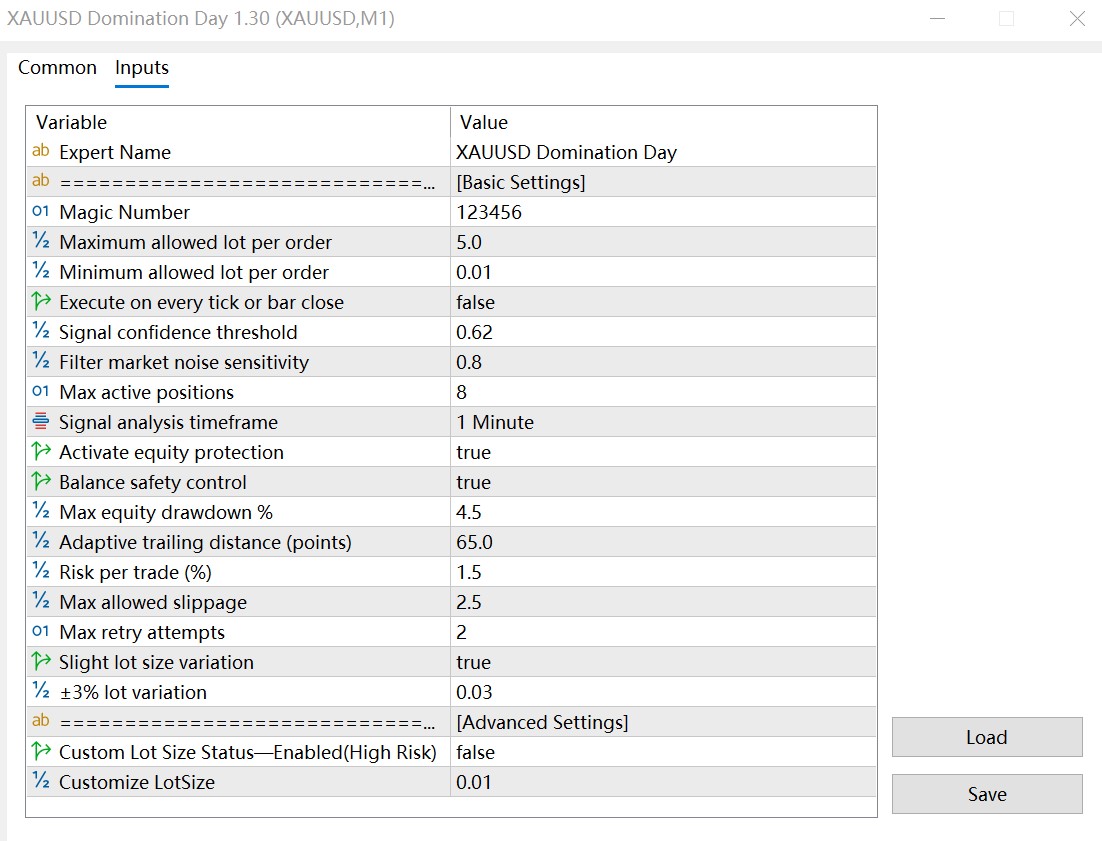Click the boolean arrow icon beside Activate equity protection
Screen dimensions: 1102x841
click(41, 452)
